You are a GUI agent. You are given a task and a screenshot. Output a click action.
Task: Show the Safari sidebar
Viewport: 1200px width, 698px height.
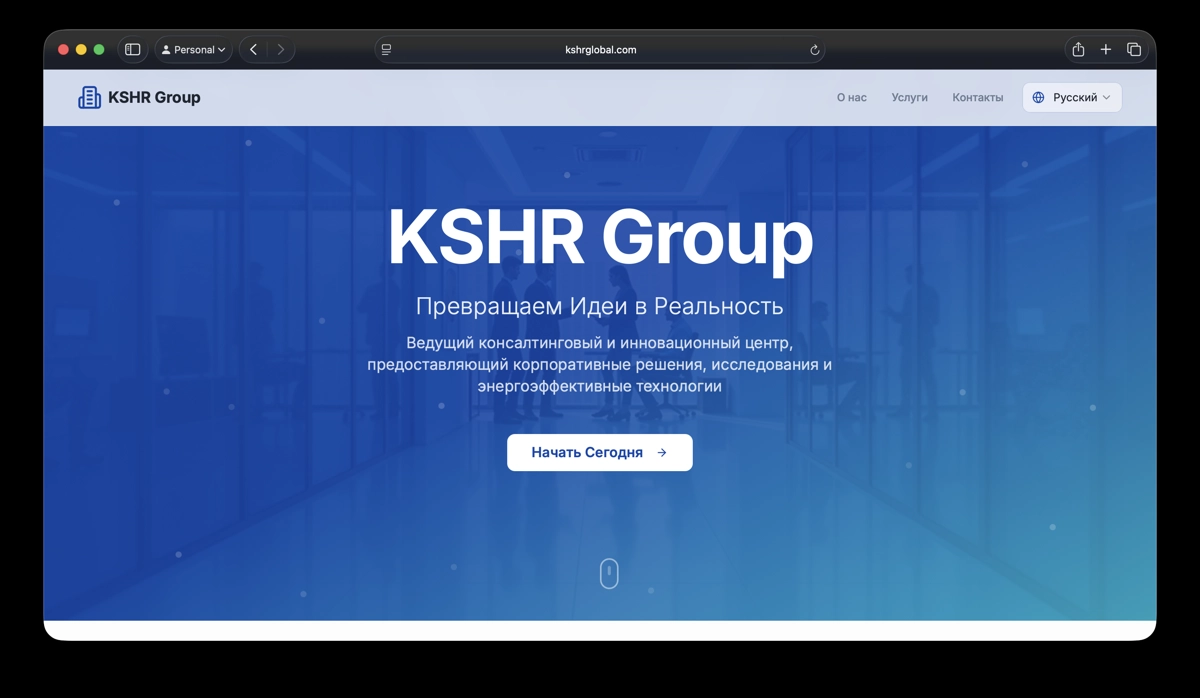pos(132,50)
